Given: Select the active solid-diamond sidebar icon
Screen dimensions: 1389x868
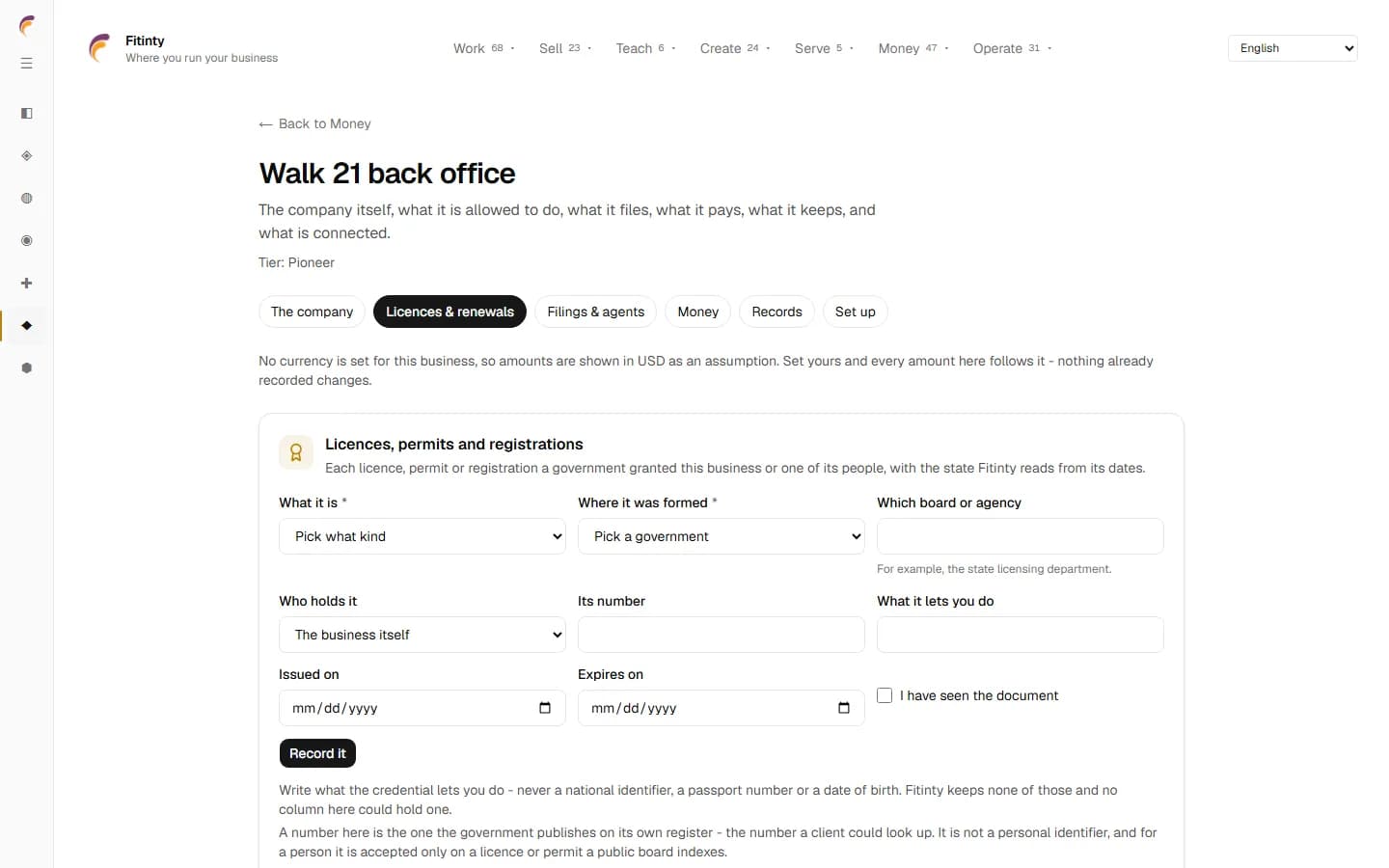Looking at the screenshot, I should [27, 326].
